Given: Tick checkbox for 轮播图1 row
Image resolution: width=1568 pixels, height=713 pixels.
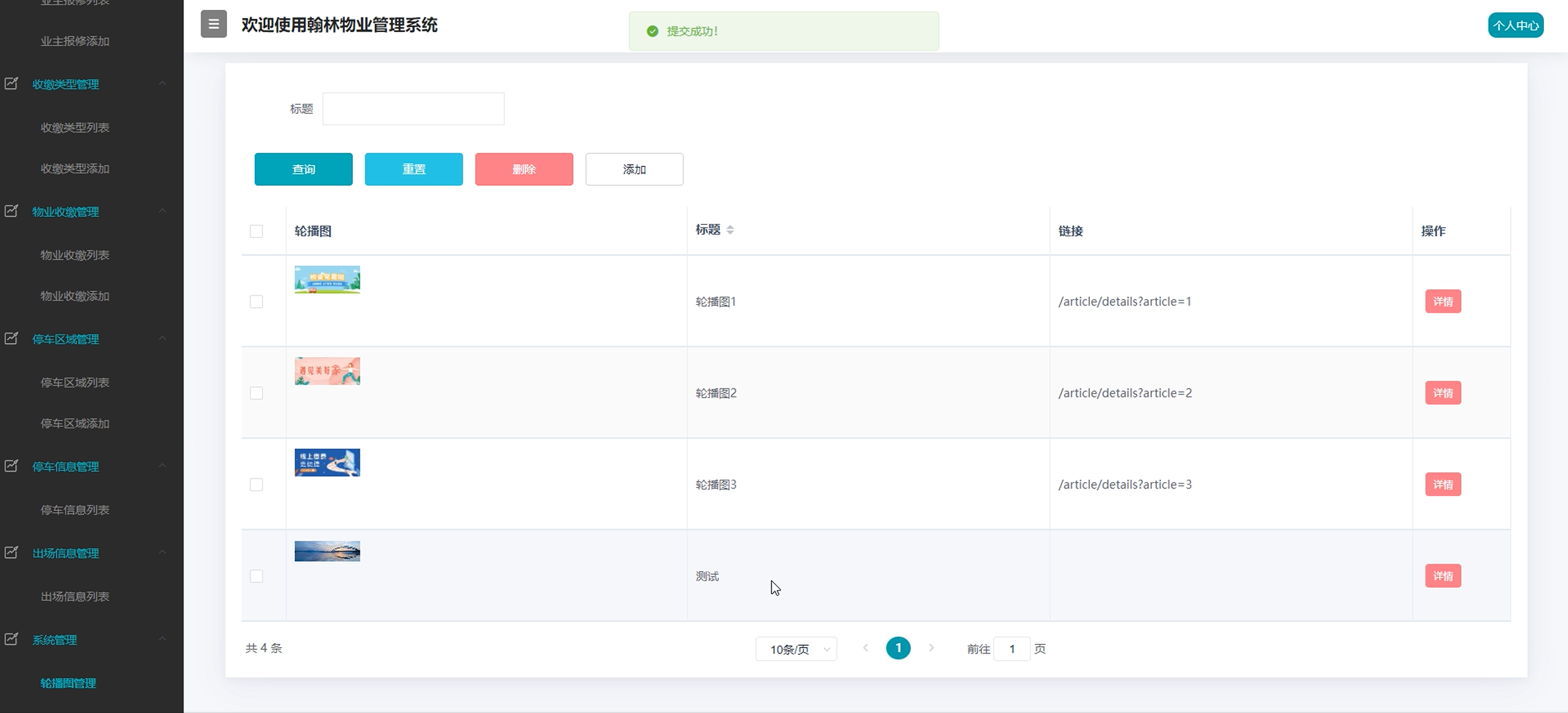Looking at the screenshot, I should click(257, 302).
